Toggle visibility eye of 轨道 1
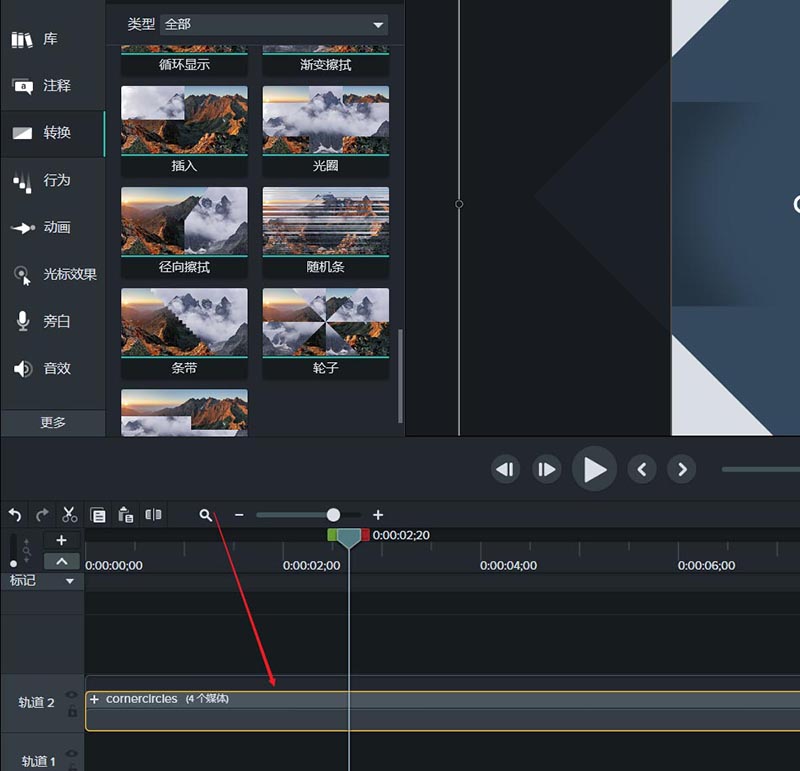This screenshot has width=800, height=771. pyautogui.click(x=71, y=754)
